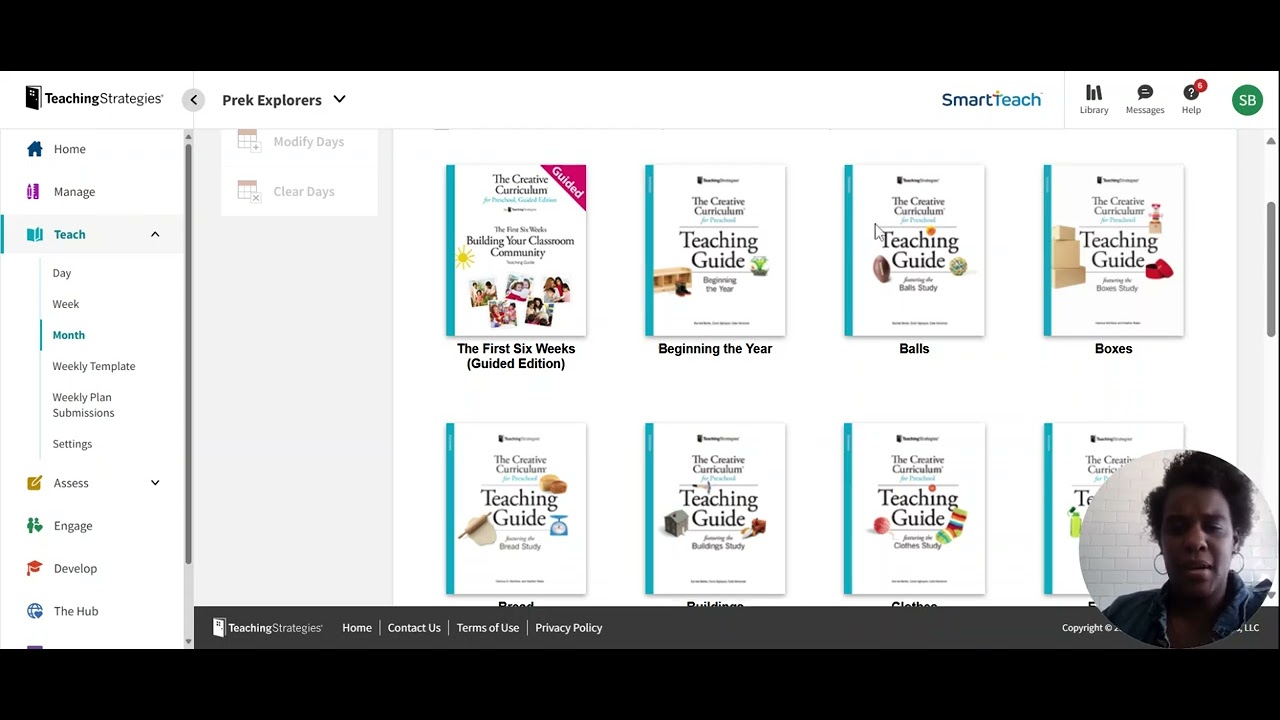
Task: Click the Develop label in sidebar
Action: (x=76, y=568)
